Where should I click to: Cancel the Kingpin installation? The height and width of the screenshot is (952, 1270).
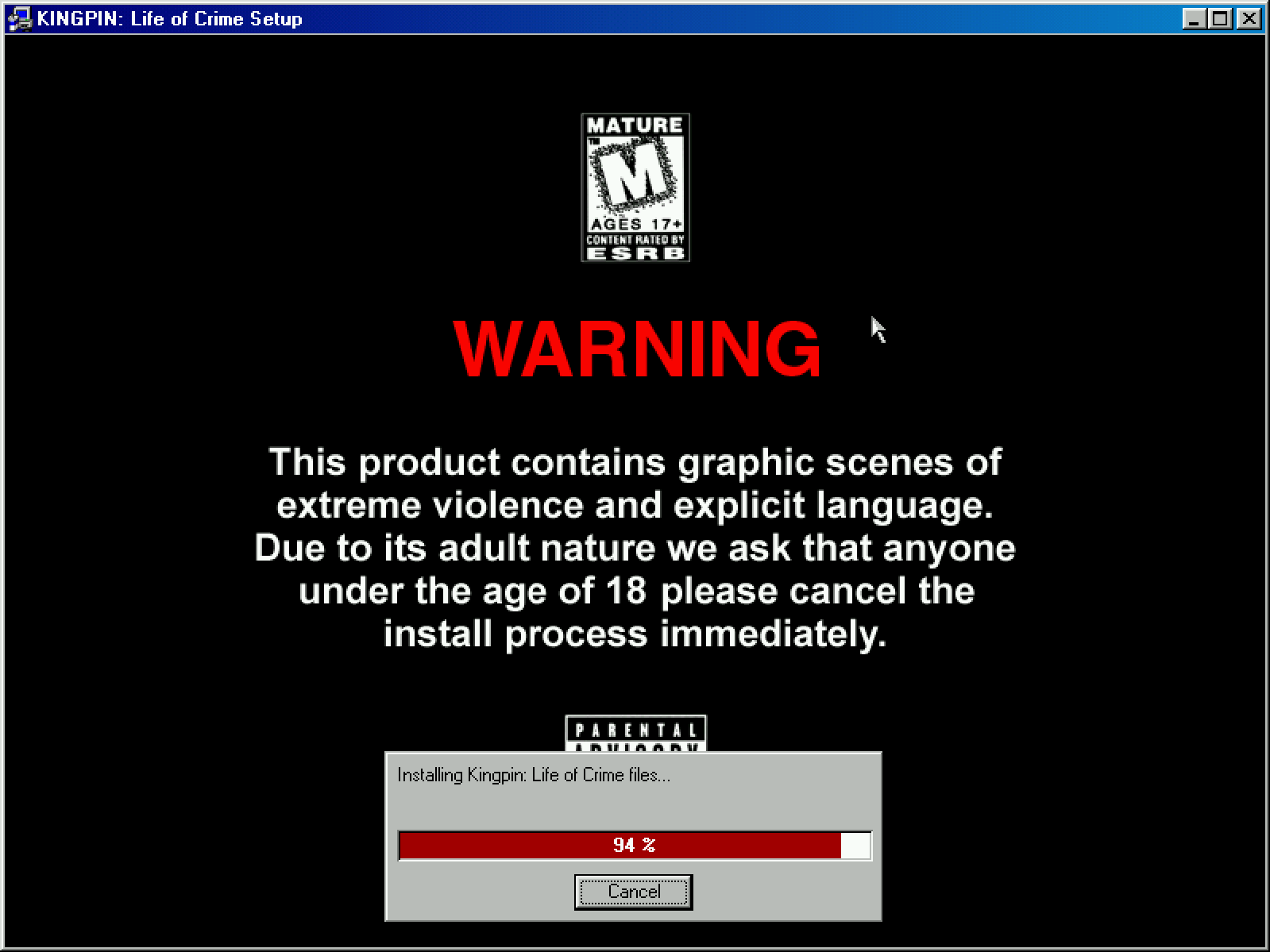point(633,892)
